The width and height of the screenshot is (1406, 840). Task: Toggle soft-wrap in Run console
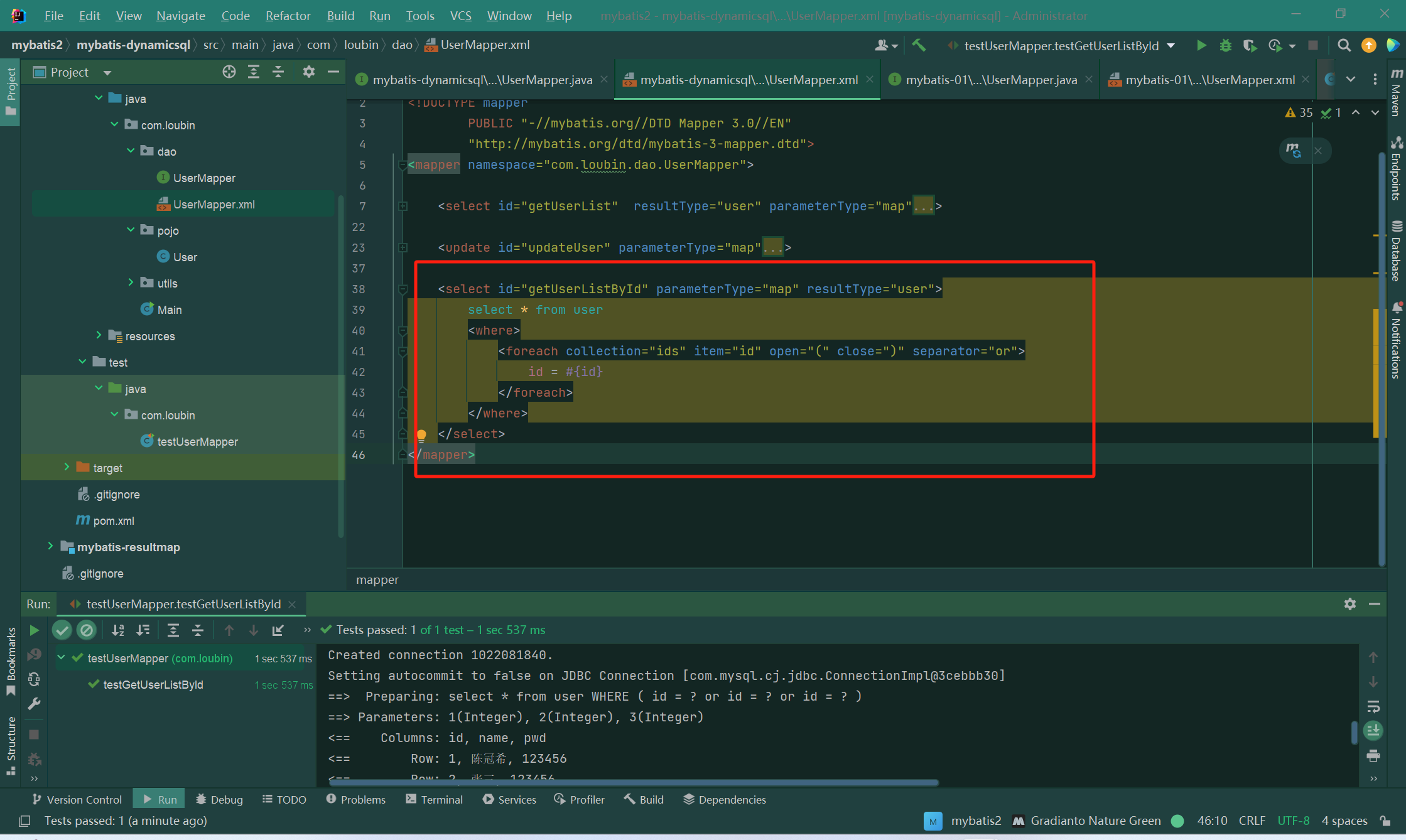click(1373, 707)
